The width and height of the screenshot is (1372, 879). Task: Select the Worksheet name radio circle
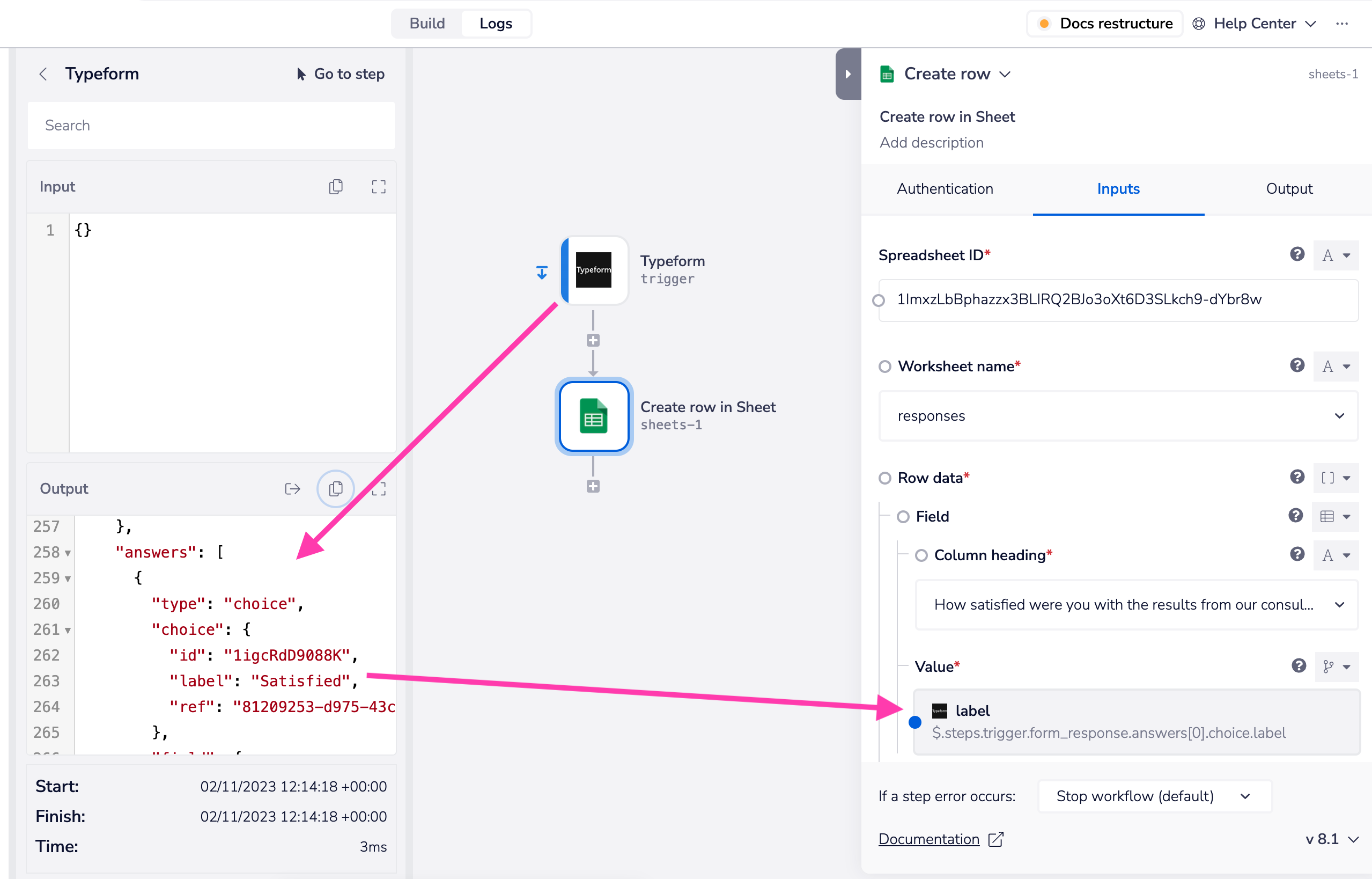pyautogui.click(x=885, y=367)
